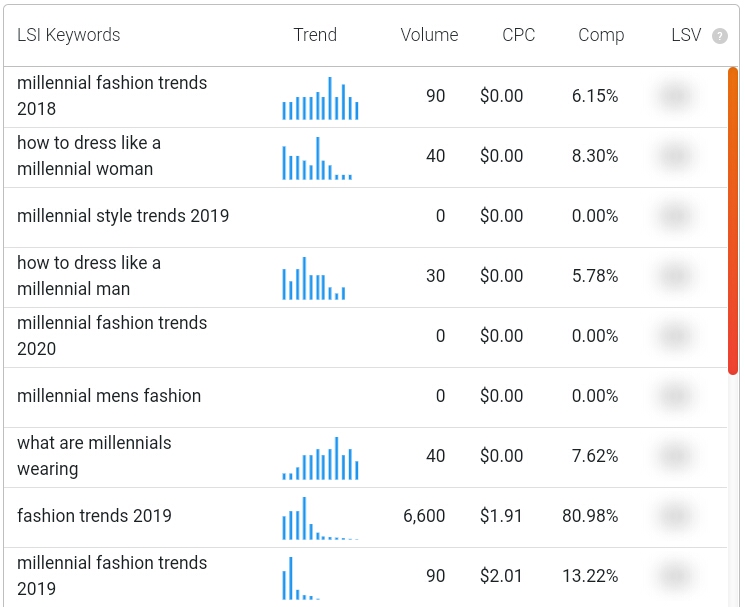Click competition value 6.15%

(595, 96)
